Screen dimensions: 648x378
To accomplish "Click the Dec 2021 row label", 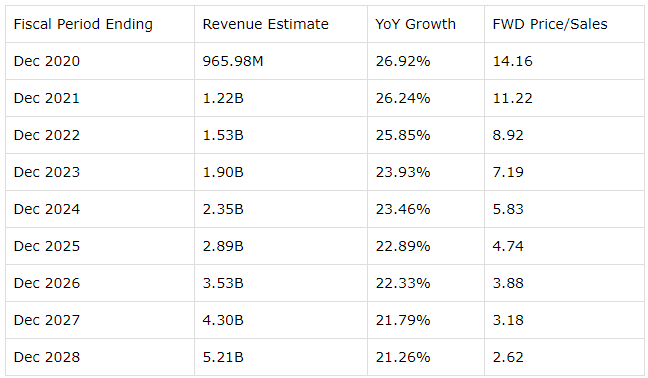I will coord(46,98).
